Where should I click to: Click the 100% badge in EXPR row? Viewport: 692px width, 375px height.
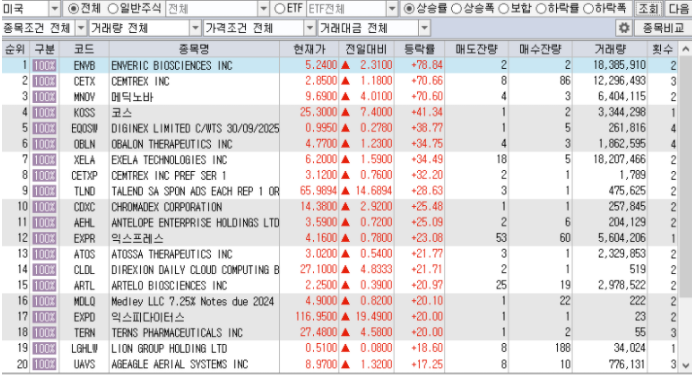click(45, 239)
